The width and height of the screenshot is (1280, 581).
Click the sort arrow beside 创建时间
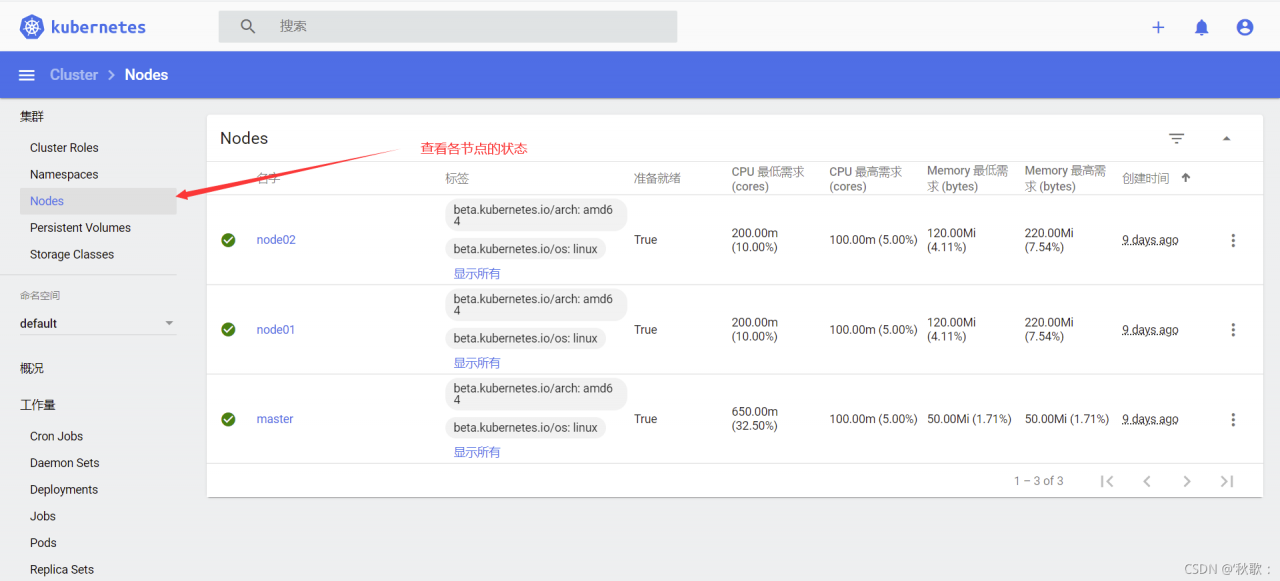click(1186, 178)
